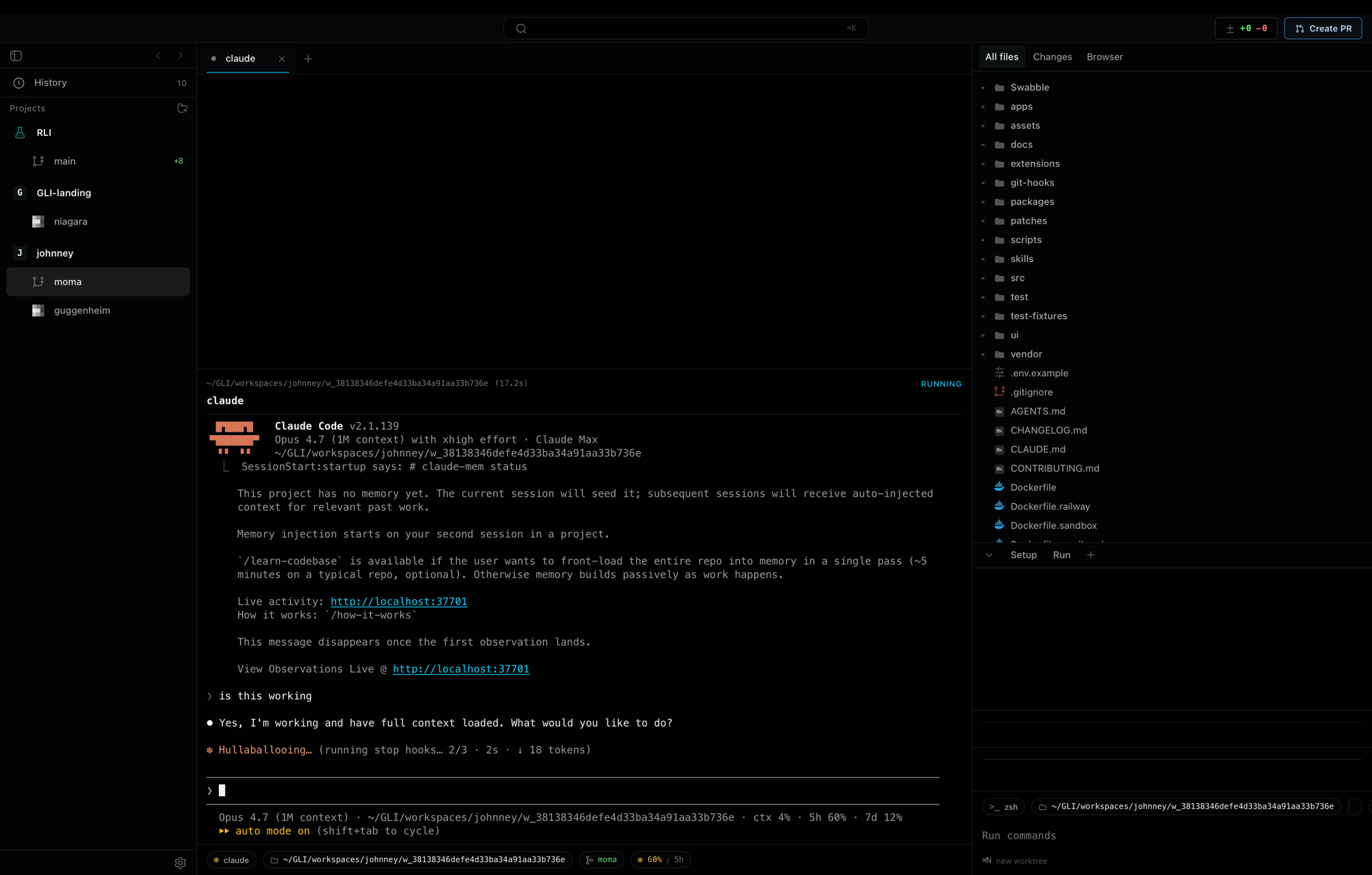The image size is (1372, 875).
Task: Add a new run terminal tab
Action: (x=1091, y=555)
